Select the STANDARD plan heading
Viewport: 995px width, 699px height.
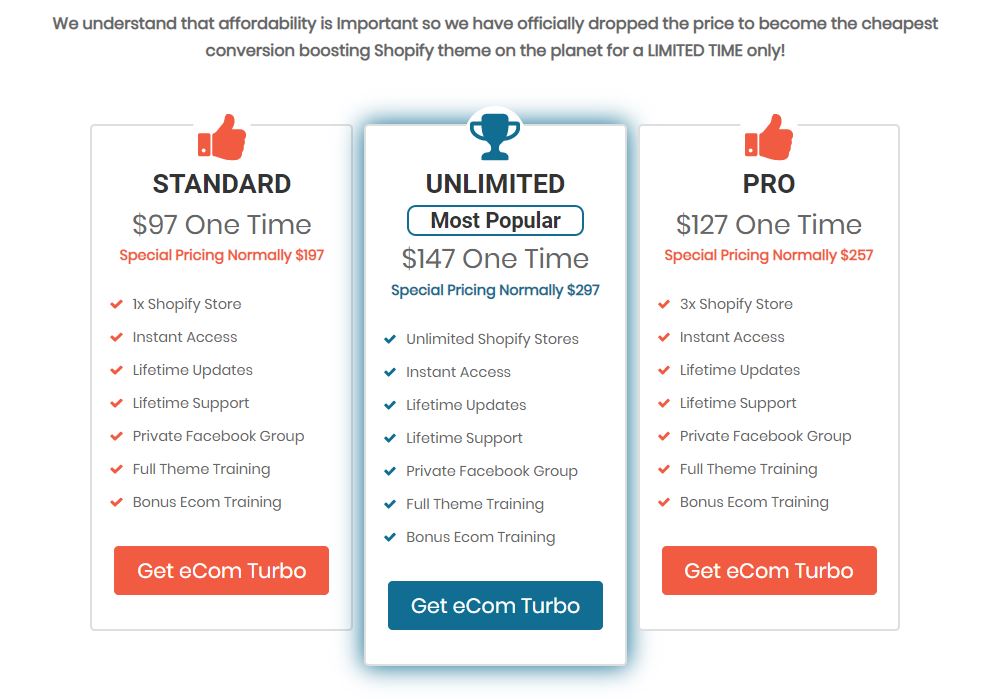point(221,184)
